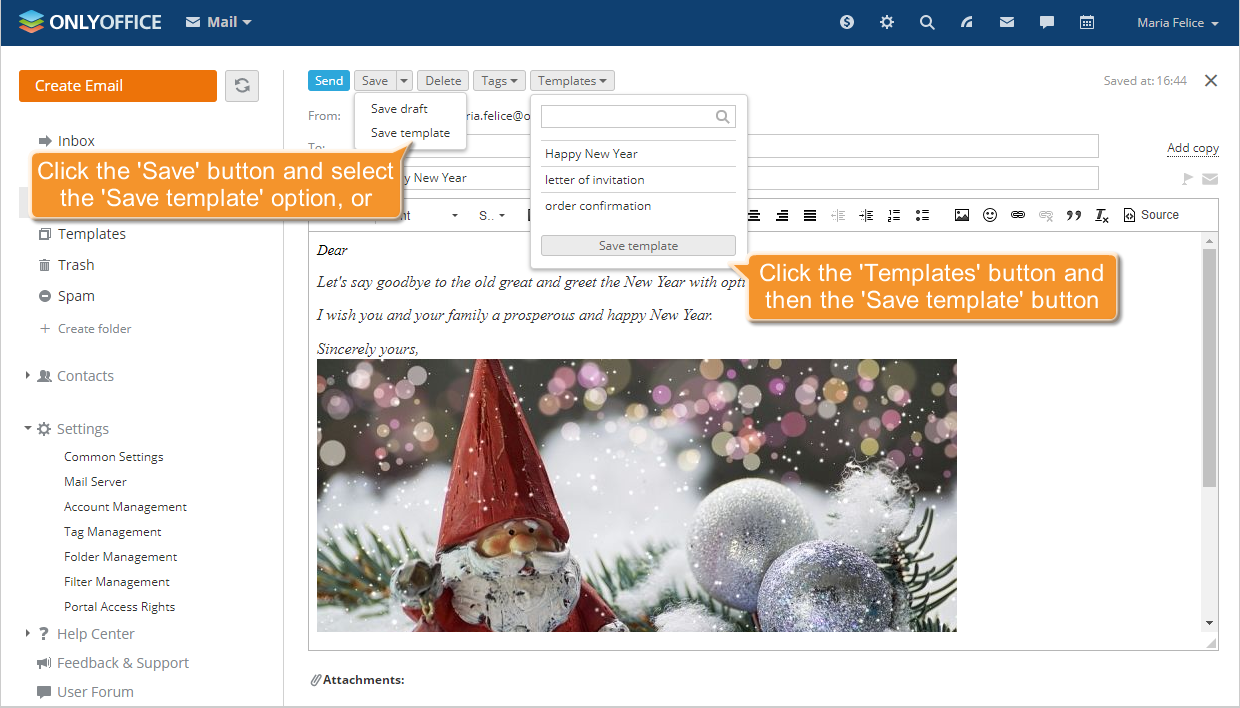
Task: Click the refresh icon beside Create Email
Action: point(242,86)
